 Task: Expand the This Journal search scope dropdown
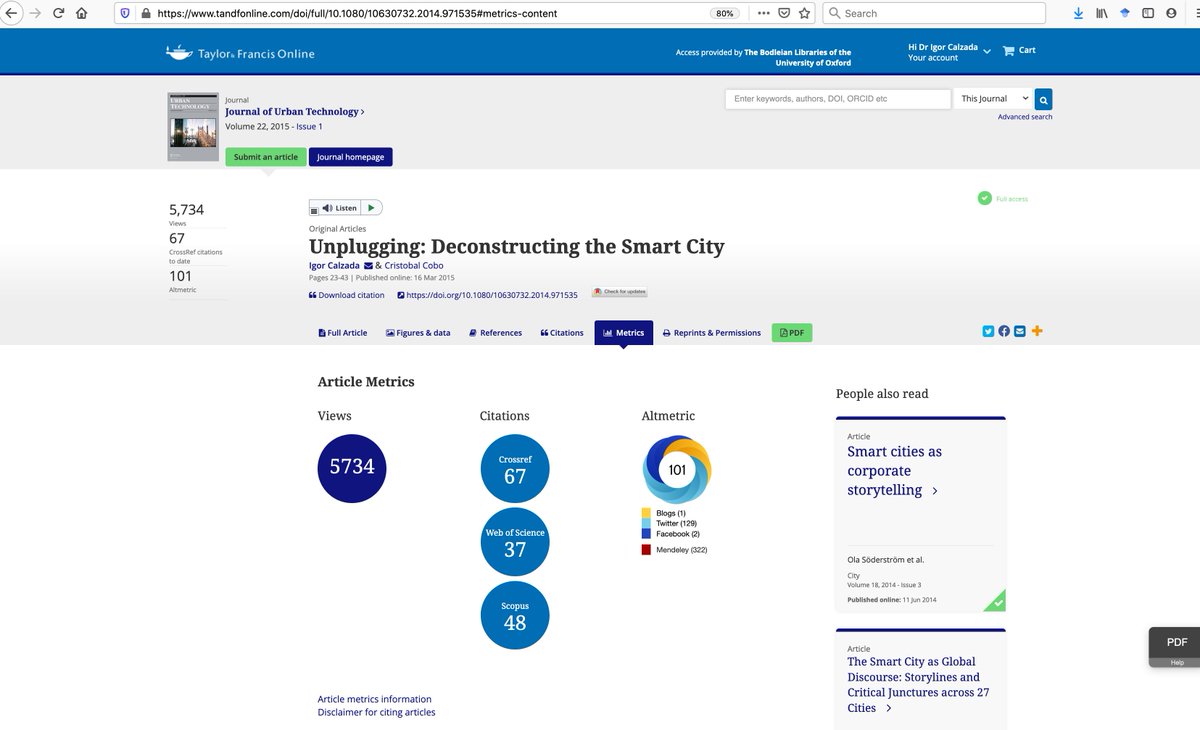pos(994,99)
